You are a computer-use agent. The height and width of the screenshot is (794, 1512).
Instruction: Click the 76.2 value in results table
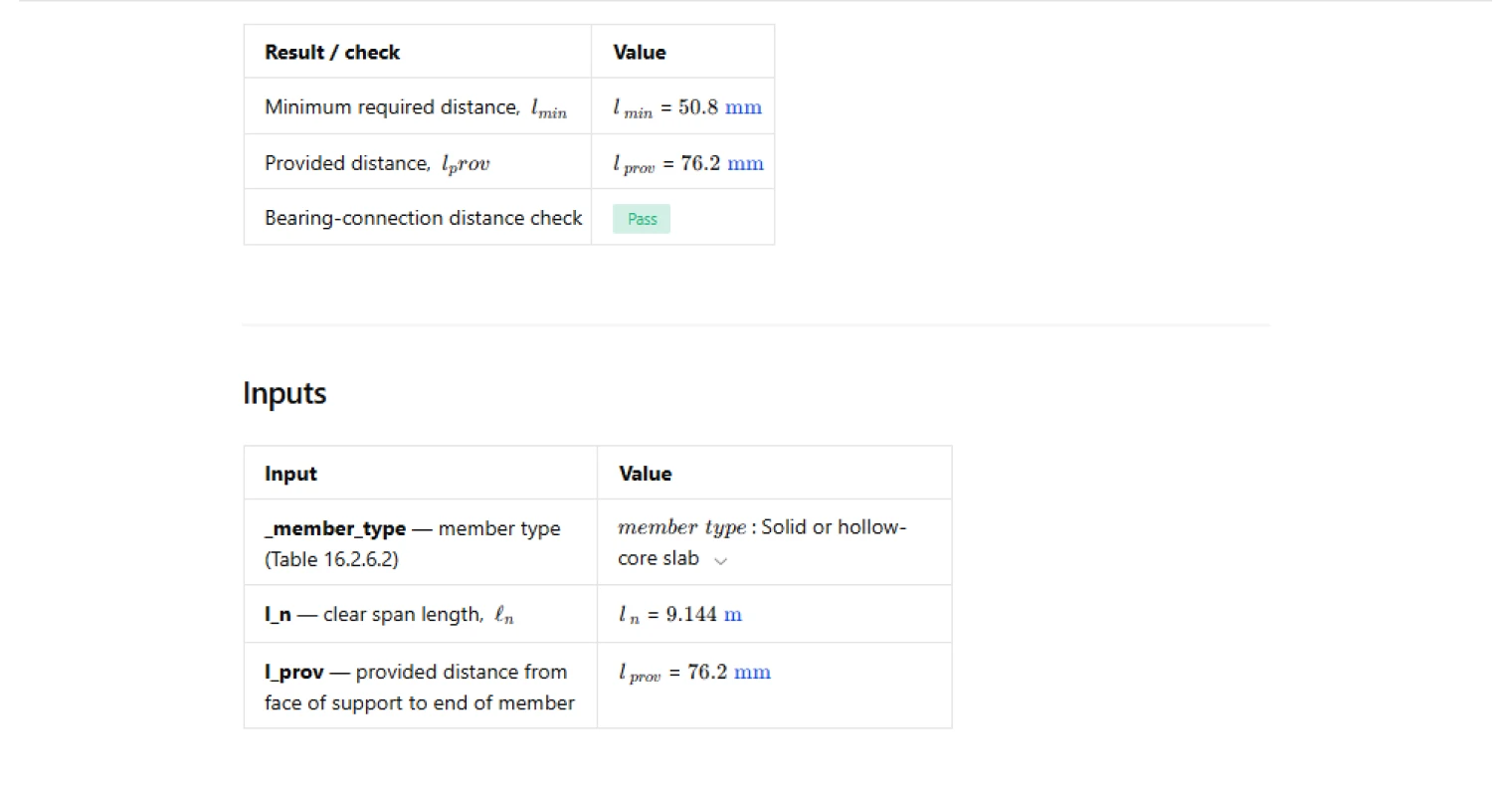(700, 163)
